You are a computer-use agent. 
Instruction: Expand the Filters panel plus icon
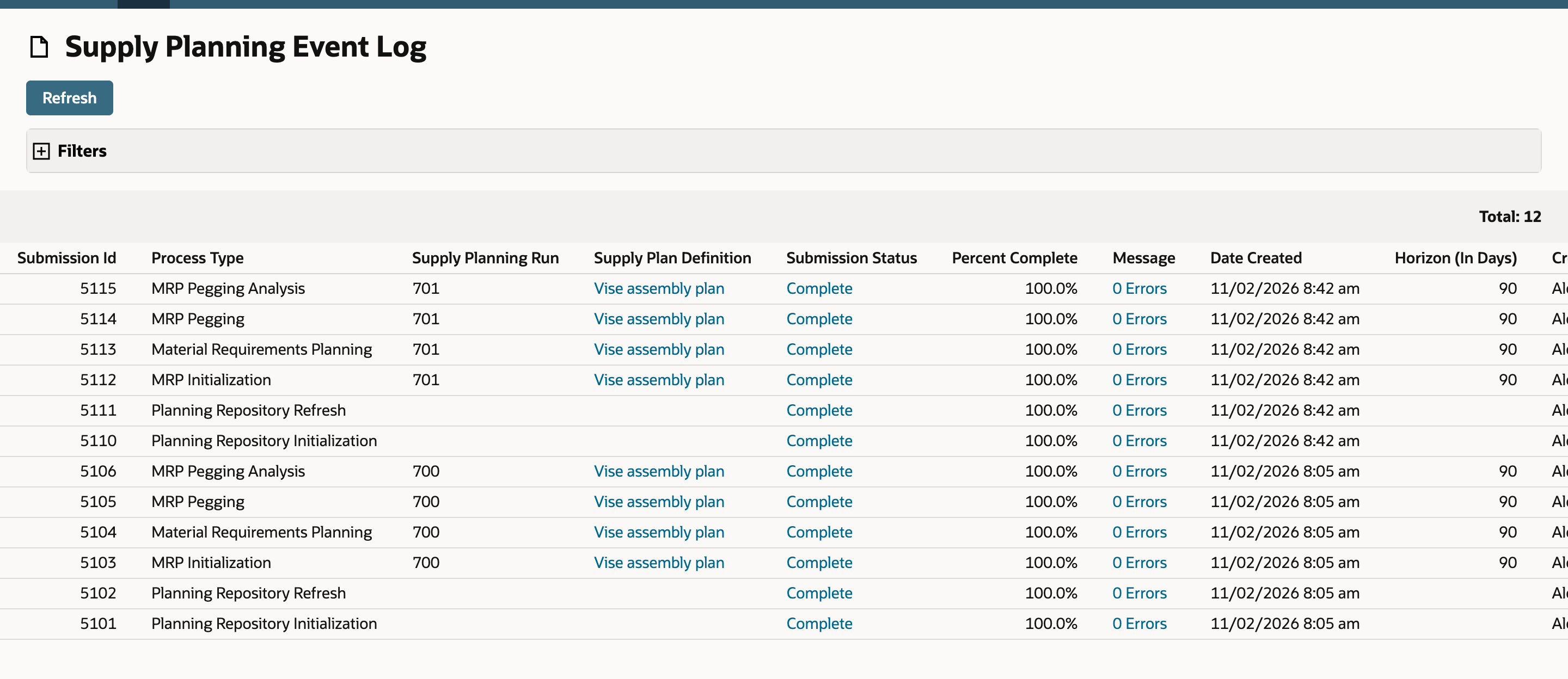41,151
